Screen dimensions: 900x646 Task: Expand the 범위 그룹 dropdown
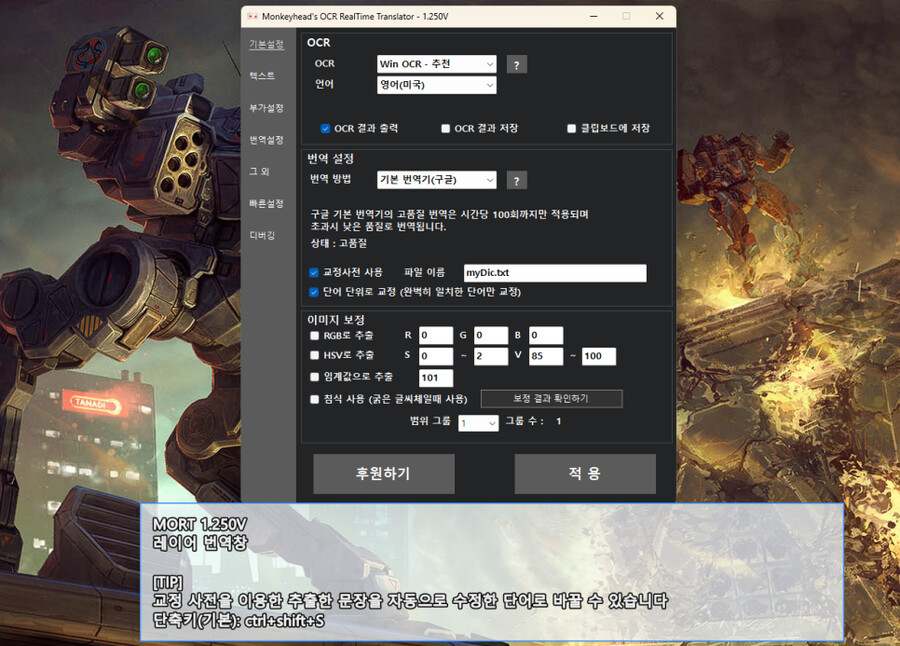point(479,423)
